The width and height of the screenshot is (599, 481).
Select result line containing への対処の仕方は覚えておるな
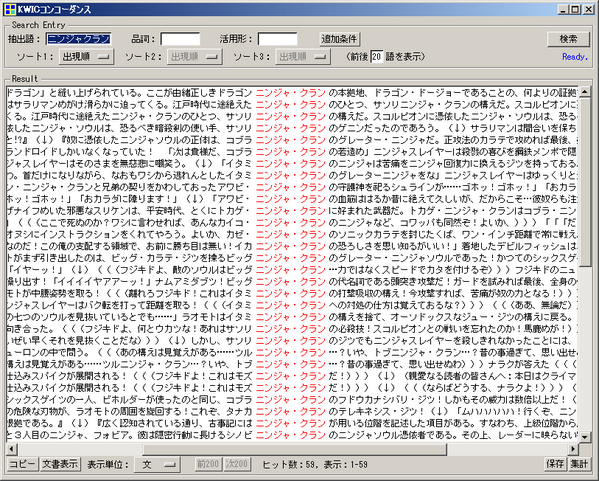pyautogui.click(x=292, y=305)
